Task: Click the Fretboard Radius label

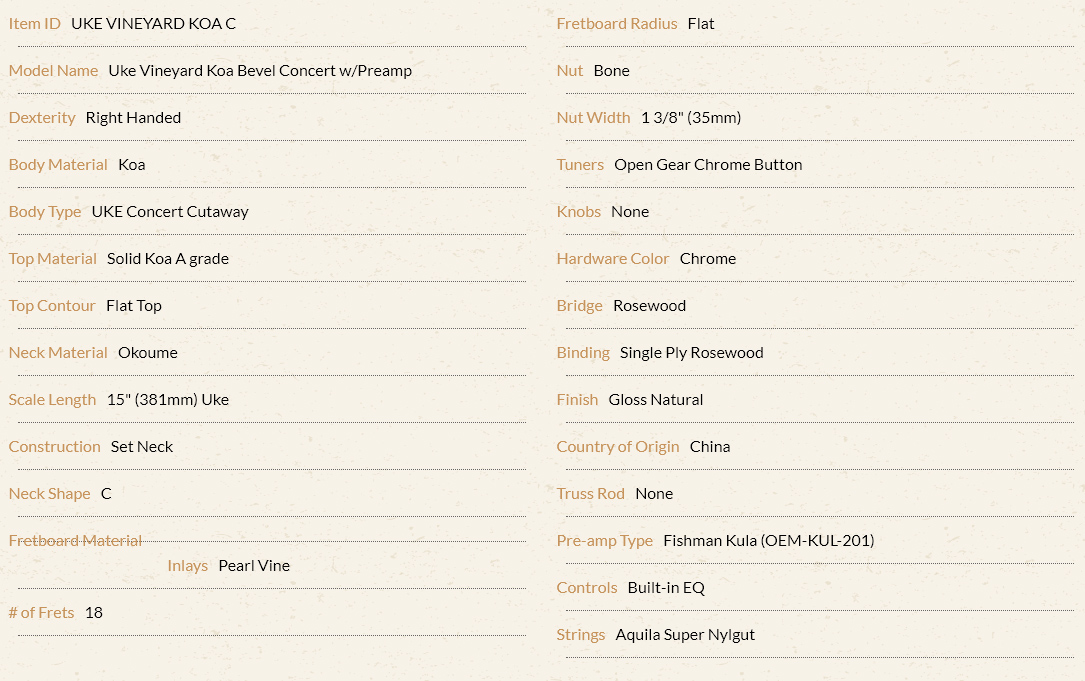Action: 617,24
